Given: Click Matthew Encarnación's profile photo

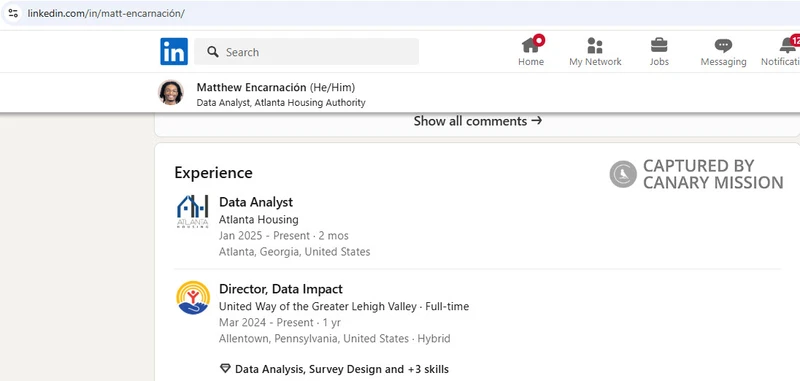Looking at the screenshot, I should (171, 93).
